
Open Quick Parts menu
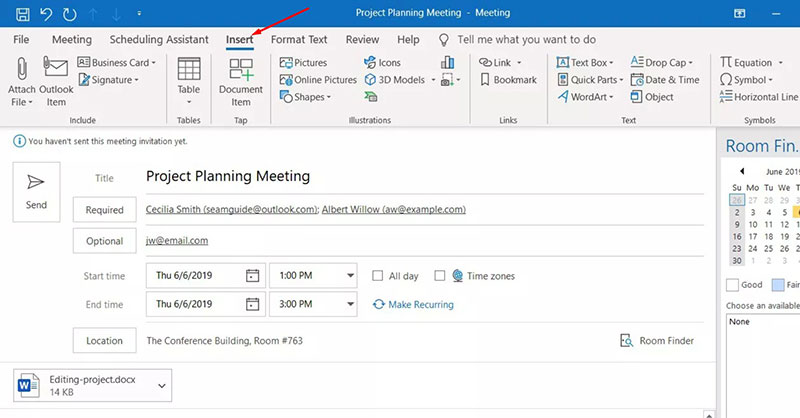tap(590, 80)
